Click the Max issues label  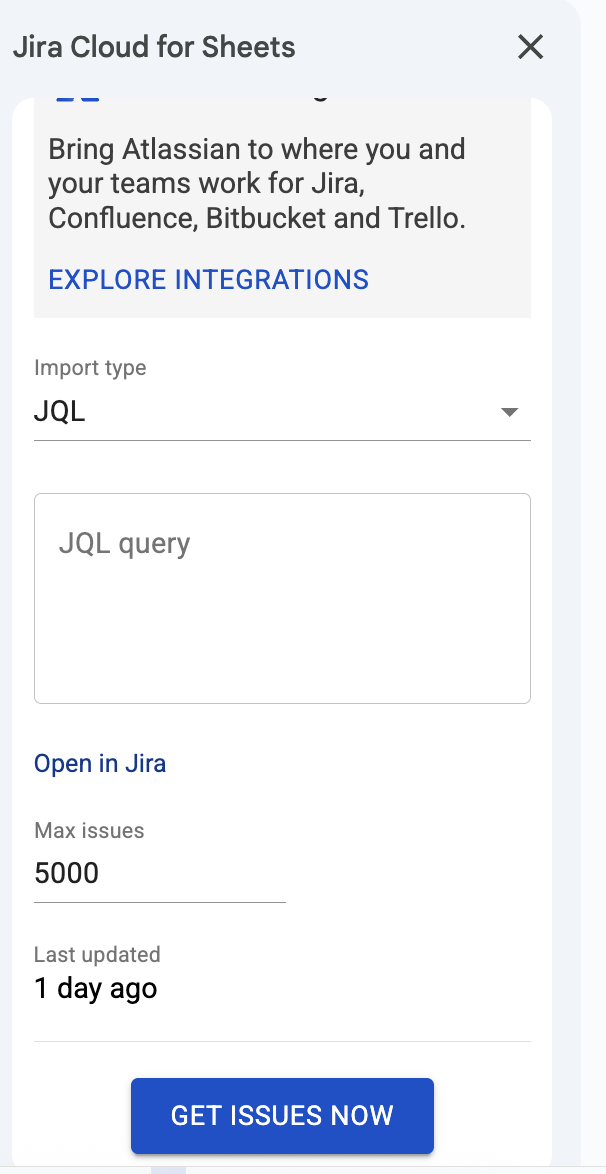point(89,830)
